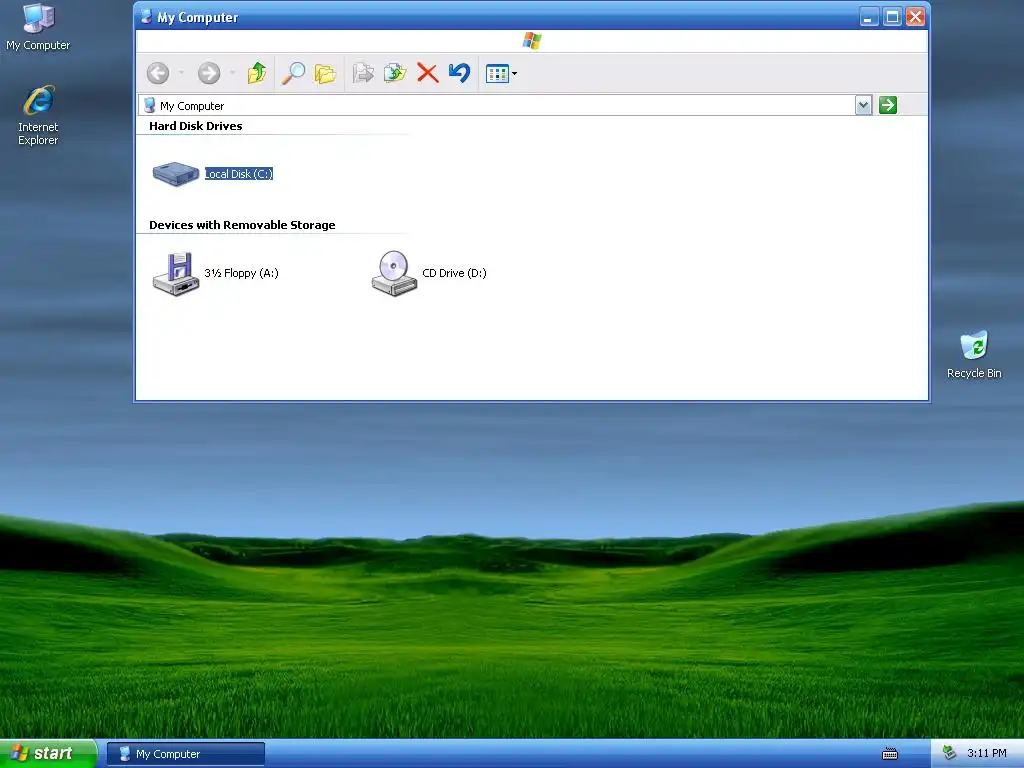This screenshot has width=1024, height=768.
Task: Click the Devices with Removable Storage header
Action: click(242, 225)
